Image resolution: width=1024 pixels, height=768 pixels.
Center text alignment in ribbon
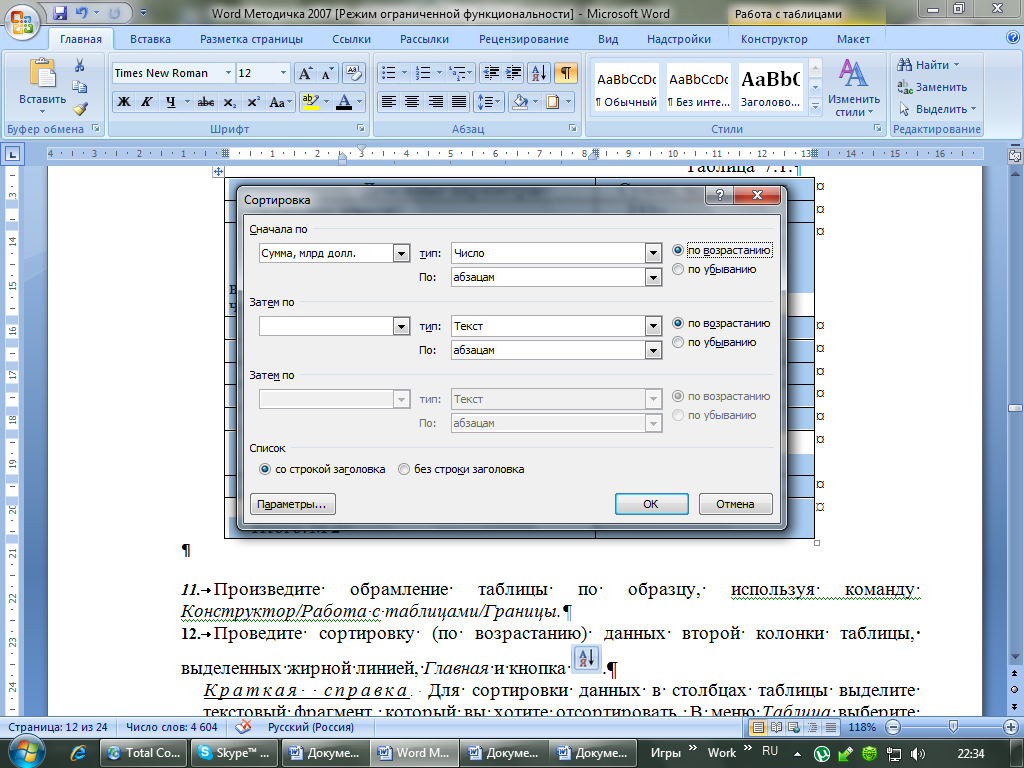coord(411,102)
